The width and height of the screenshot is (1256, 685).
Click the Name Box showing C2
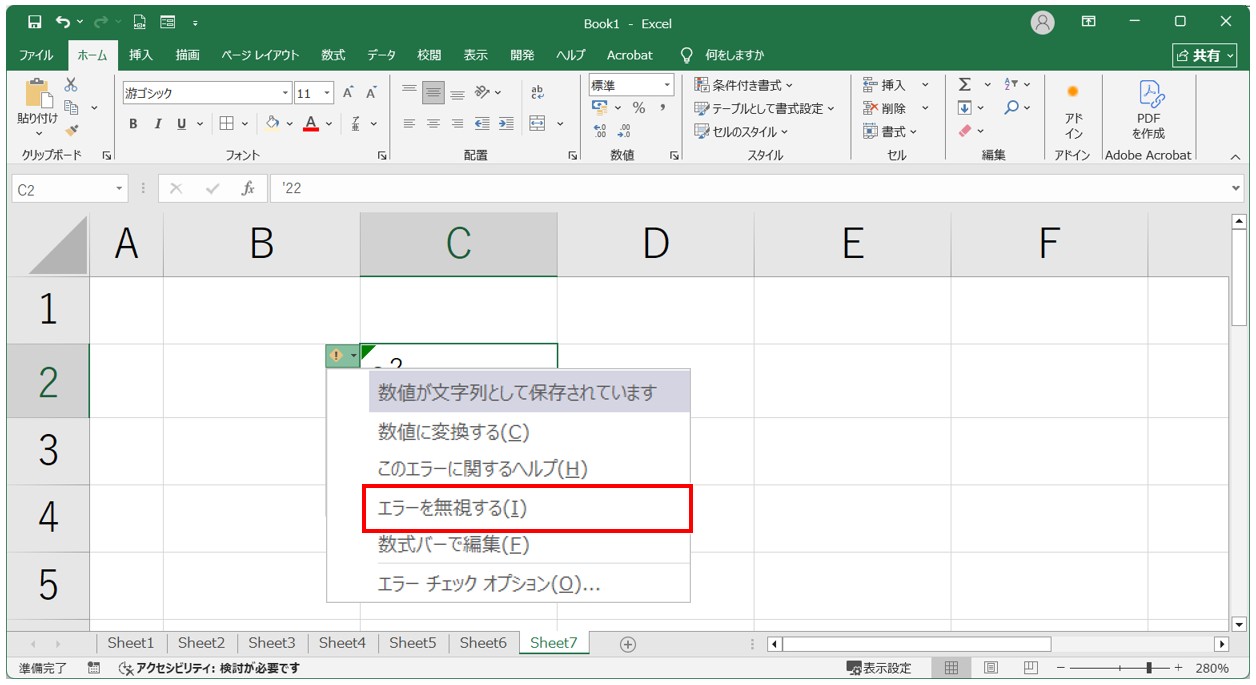[x=62, y=189]
